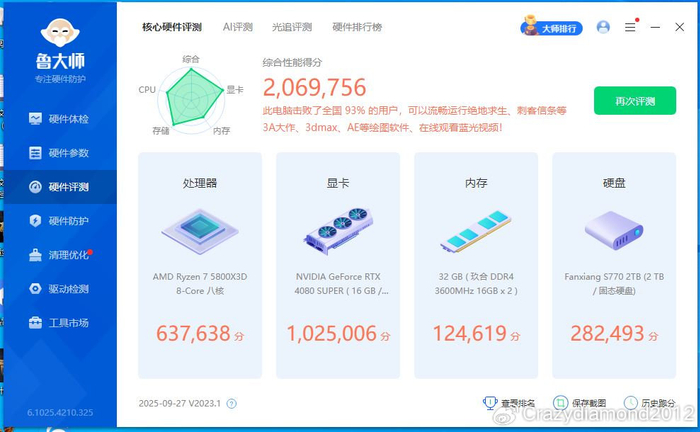The image size is (700, 432).
Task: Open 硬件参数 in the sidebar
Action: (x=59, y=153)
